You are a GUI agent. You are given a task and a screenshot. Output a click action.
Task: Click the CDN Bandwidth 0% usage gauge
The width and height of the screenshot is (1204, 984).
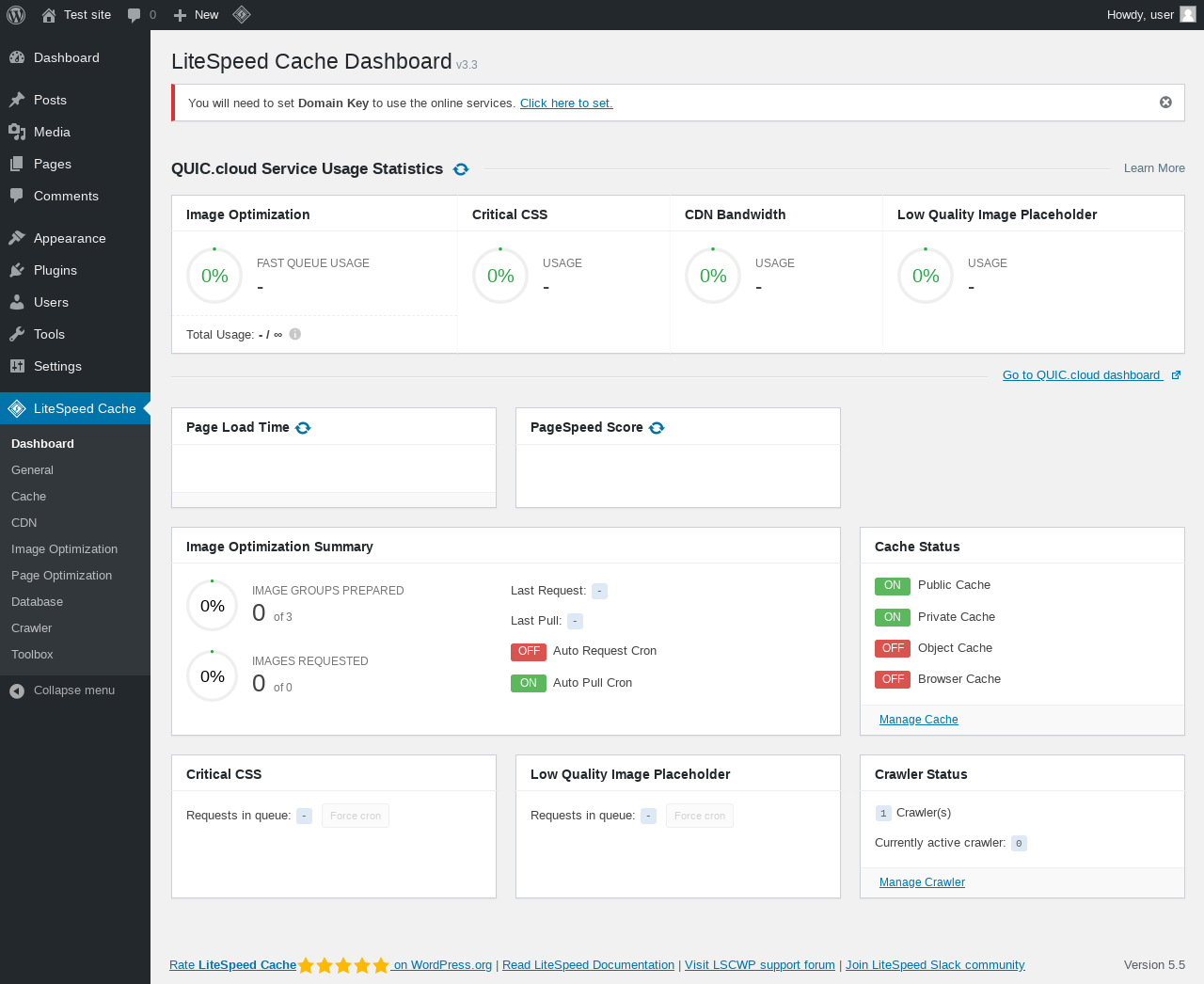(x=713, y=276)
